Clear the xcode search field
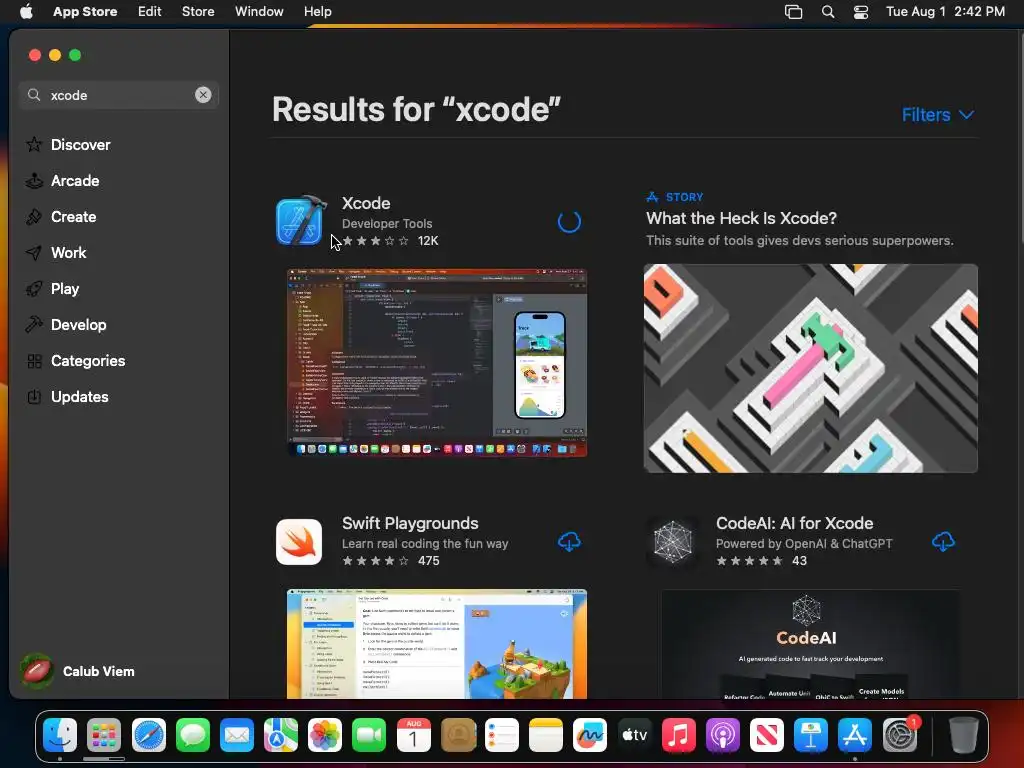Screen dimensions: 1024x768 pyautogui.click(x=203, y=95)
